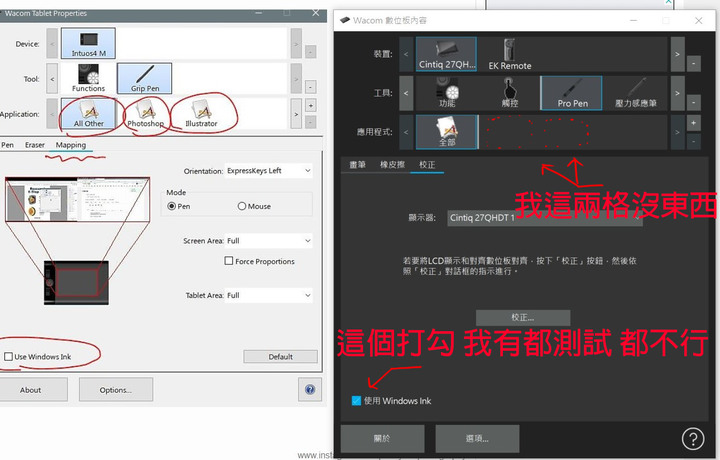Click the About button

[x=30, y=390]
